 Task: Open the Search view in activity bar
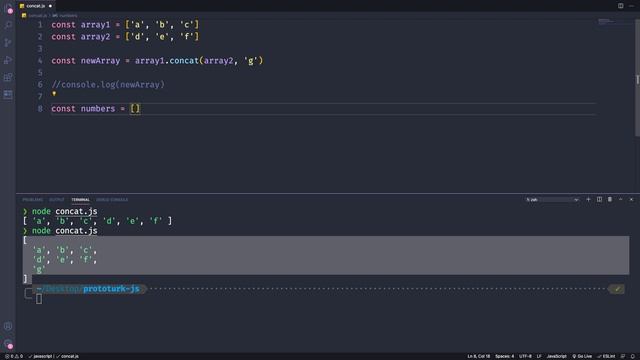[8, 25]
